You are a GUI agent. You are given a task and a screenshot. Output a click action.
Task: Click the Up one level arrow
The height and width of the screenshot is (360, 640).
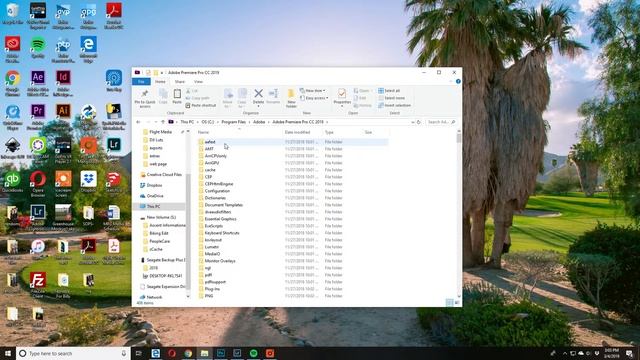point(163,122)
